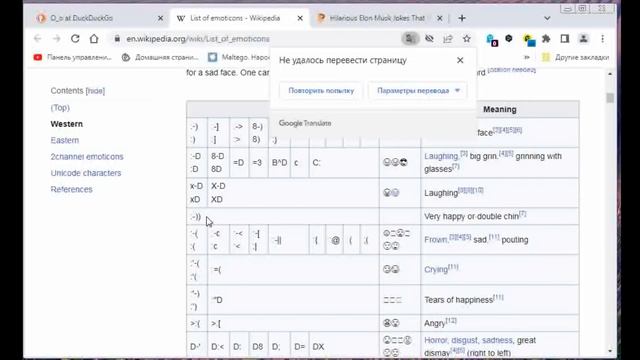Click the 'Tears of happiness' cell text
640x360 pixels.
coord(458,300)
